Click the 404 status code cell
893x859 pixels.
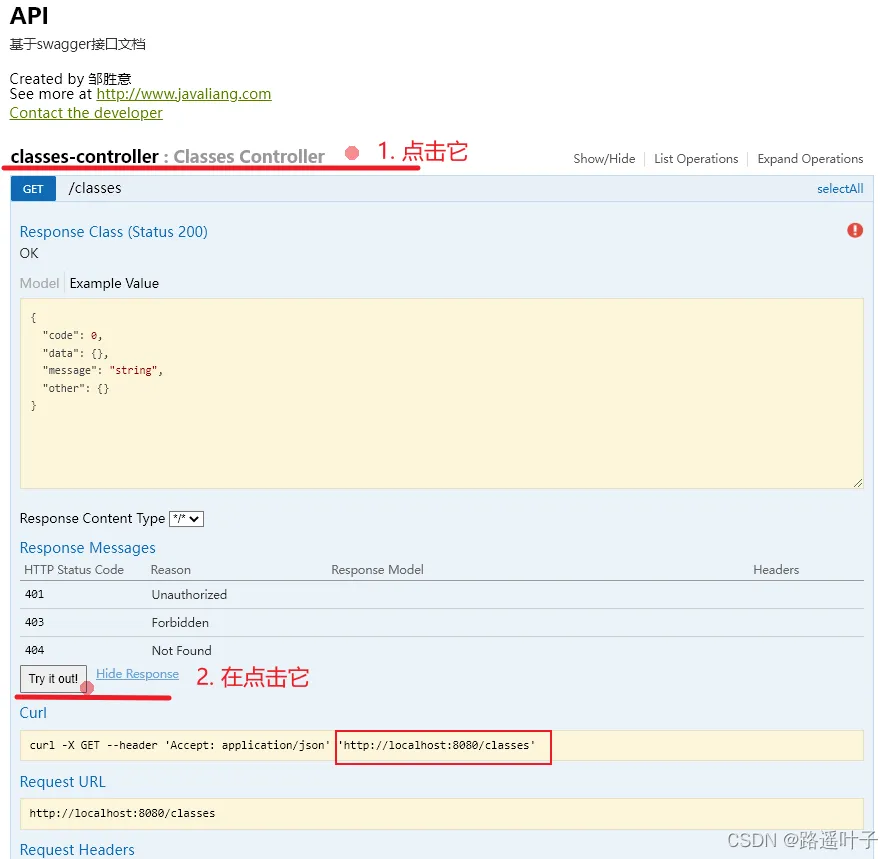point(34,650)
